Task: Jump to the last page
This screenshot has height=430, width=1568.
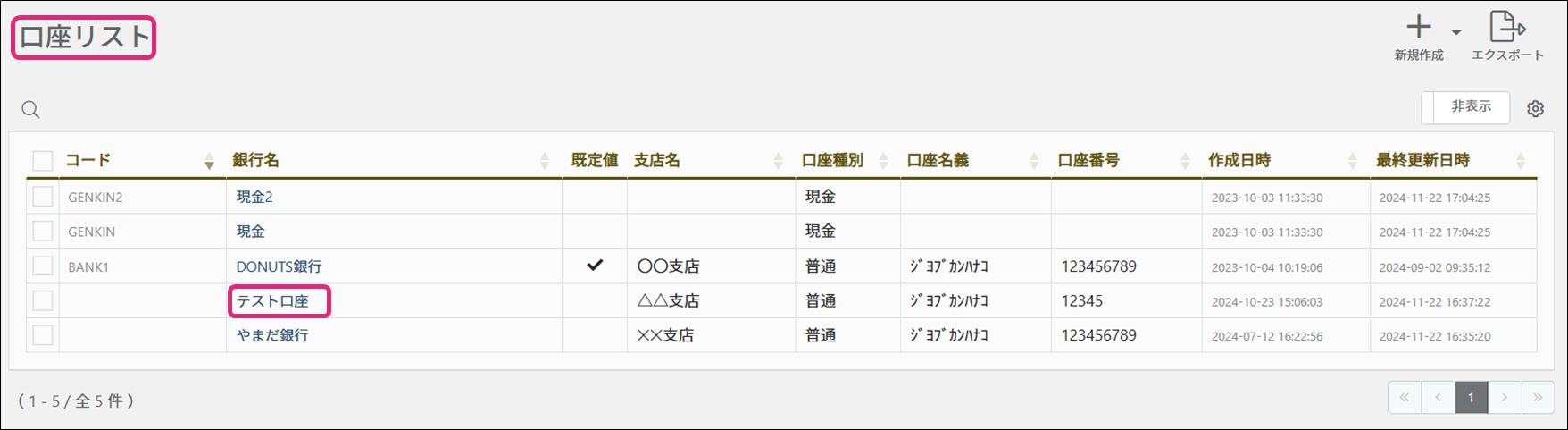Action: click(1538, 398)
